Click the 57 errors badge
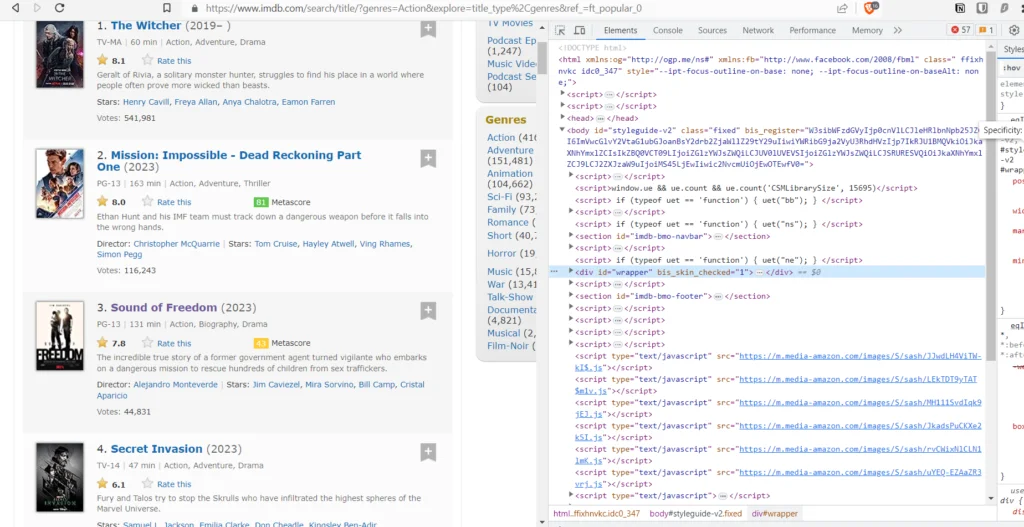This screenshot has width=1024, height=527. (x=961, y=30)
